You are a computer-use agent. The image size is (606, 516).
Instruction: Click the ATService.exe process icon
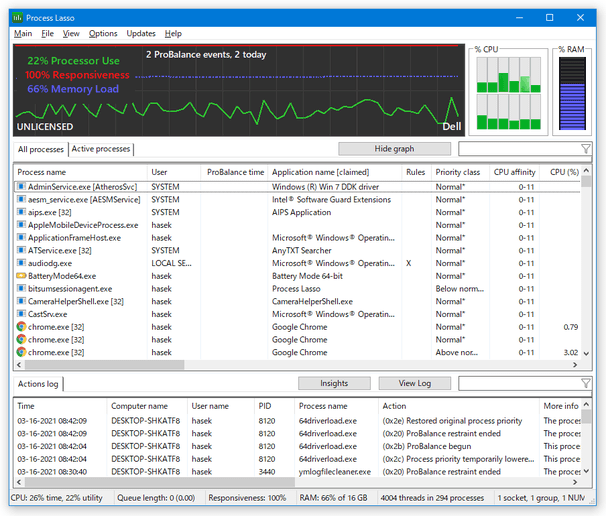pyautogui.click(x=21, y=250)
